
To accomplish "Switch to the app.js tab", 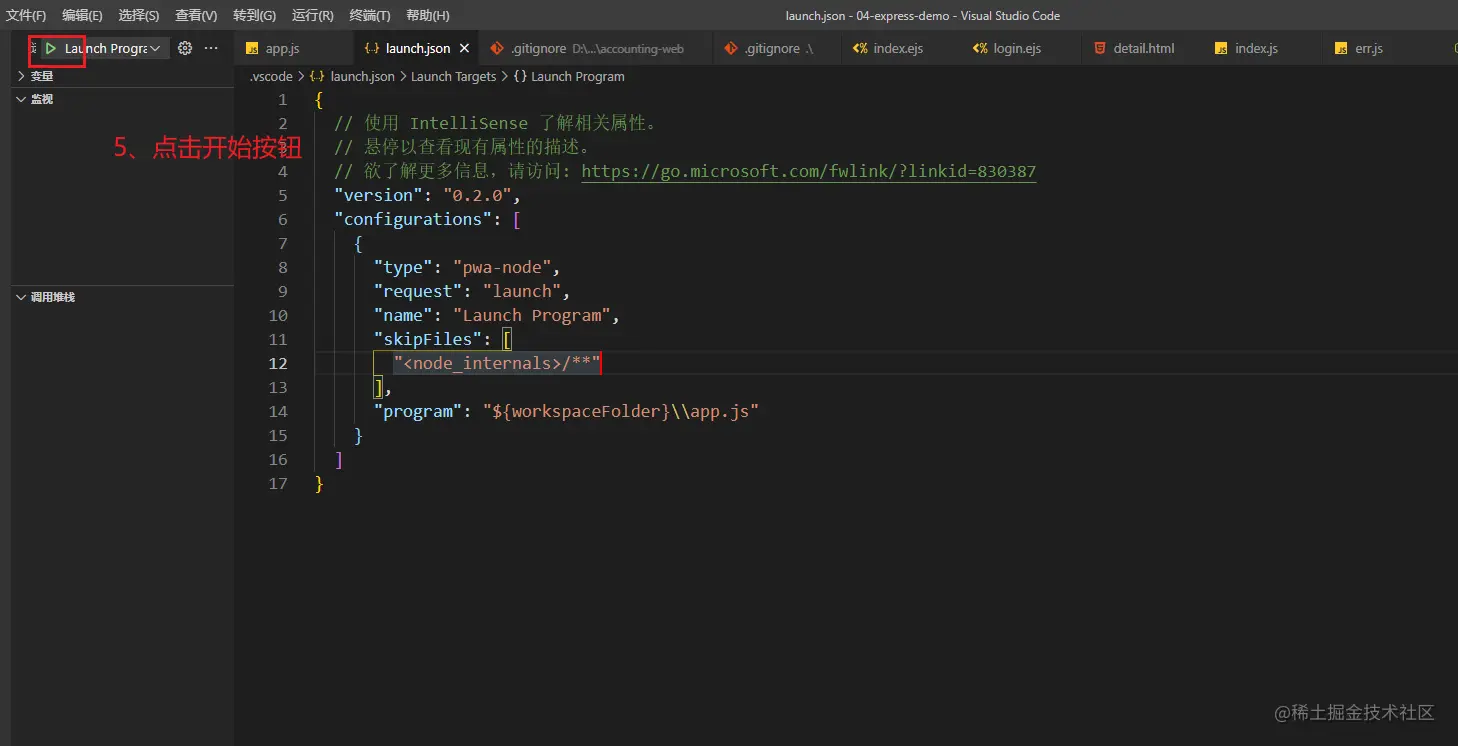I will (x=293, y=48).
